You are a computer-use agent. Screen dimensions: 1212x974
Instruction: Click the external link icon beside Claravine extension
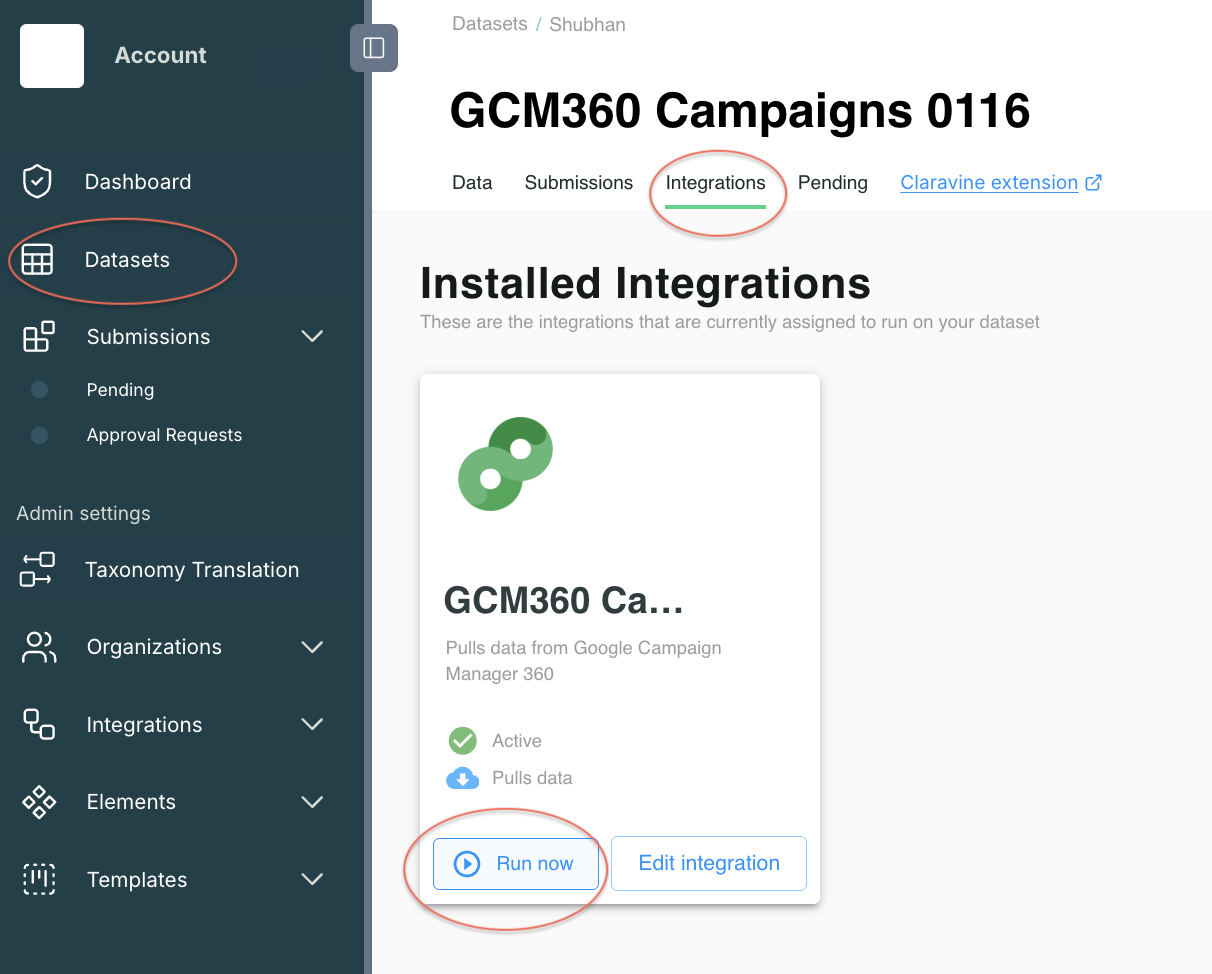(x=1094, y=183)
